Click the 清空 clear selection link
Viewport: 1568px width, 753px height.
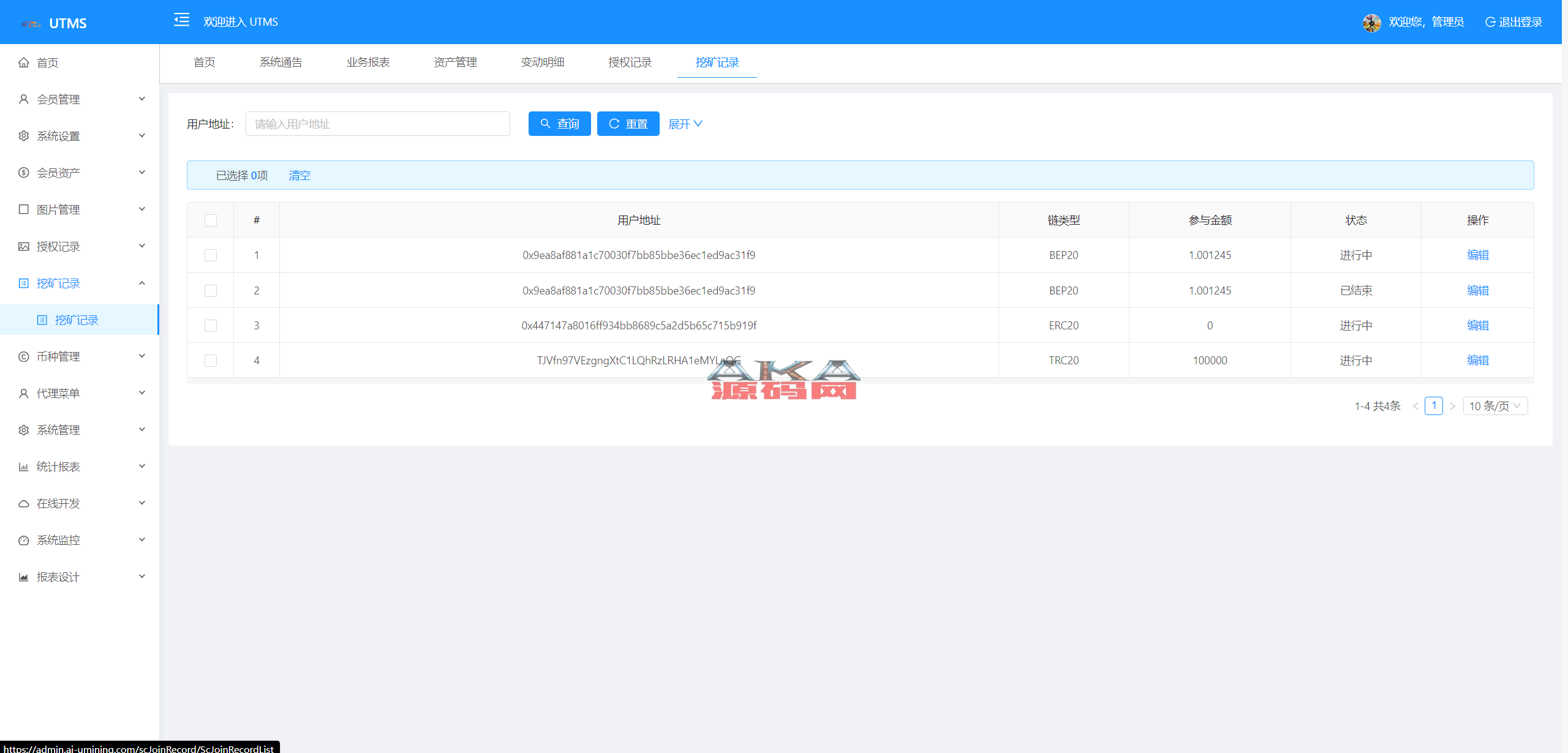[300, 176]
